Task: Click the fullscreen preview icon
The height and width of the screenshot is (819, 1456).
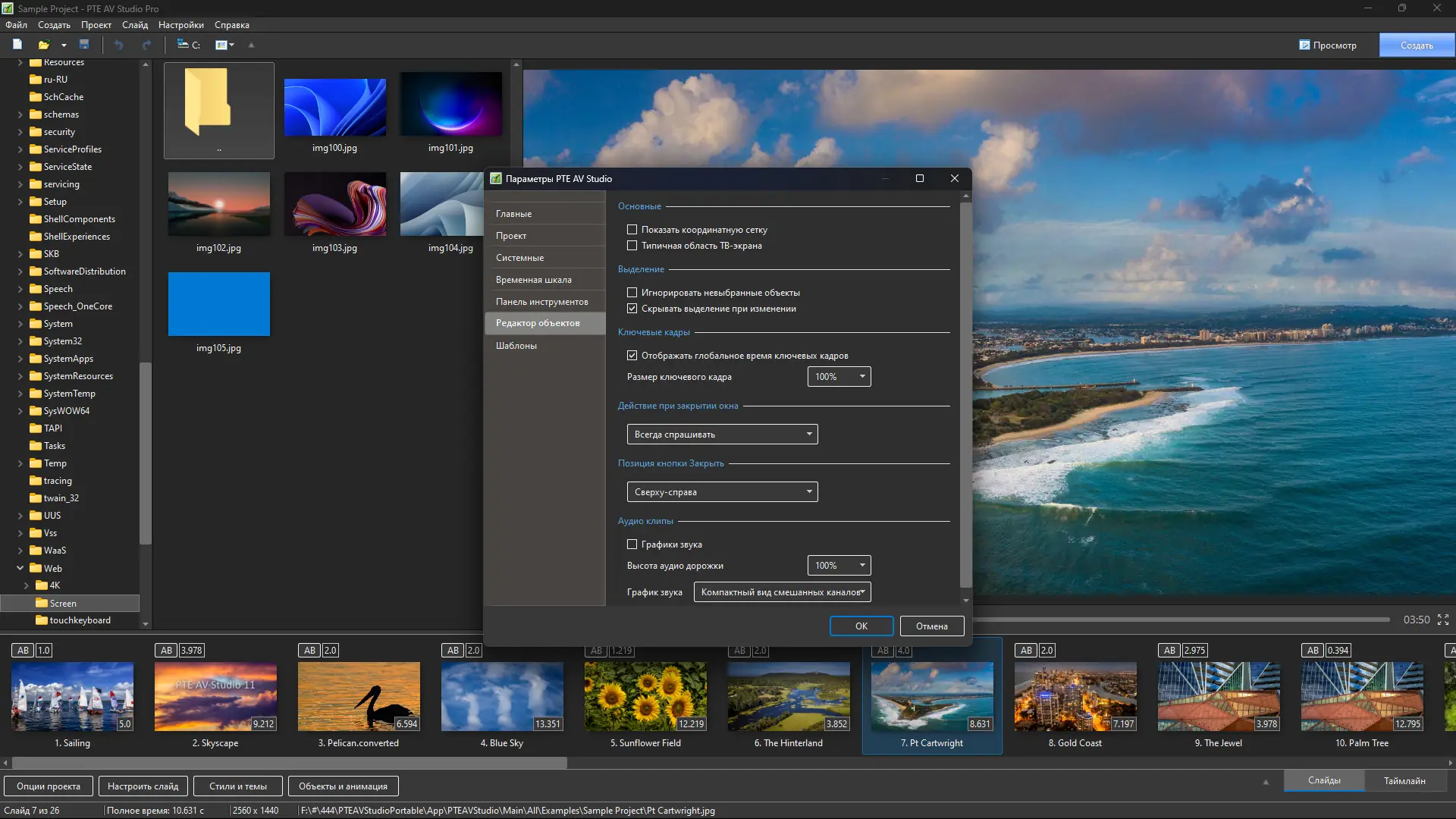Action: tap(1443, 620)
